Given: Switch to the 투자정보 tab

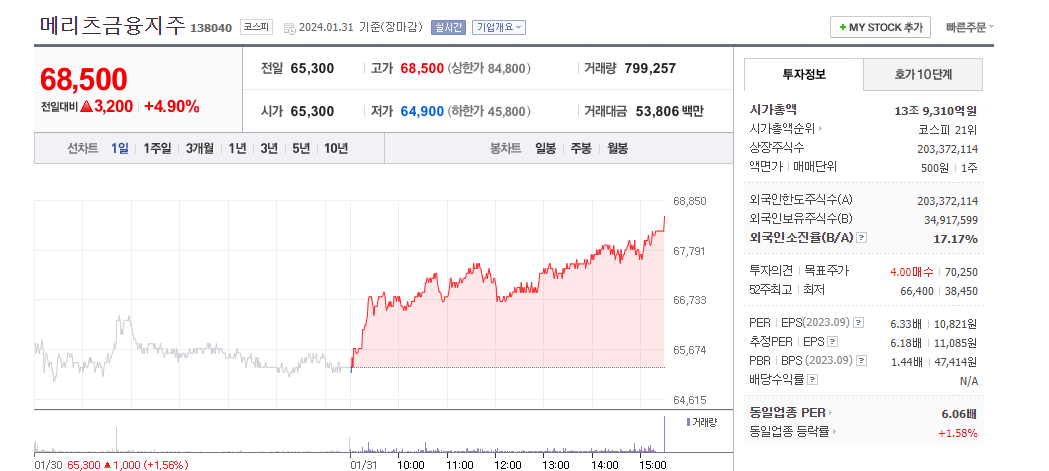Looking at the screenshot, I should tap(804, 74).
